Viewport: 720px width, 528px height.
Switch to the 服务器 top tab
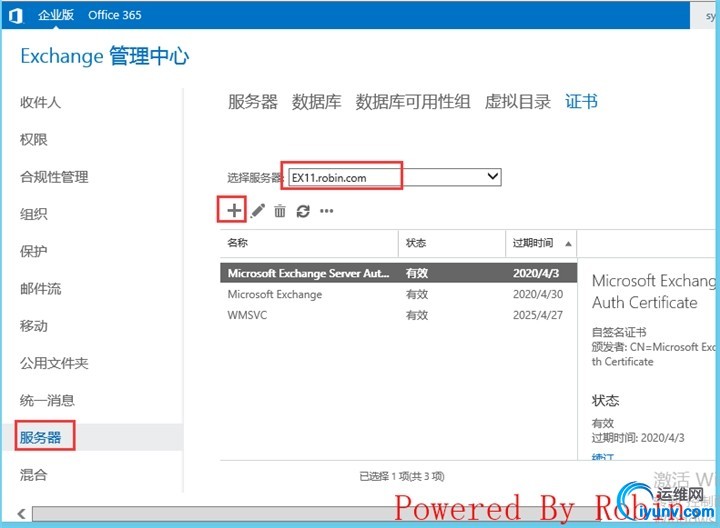pos(253,101)
